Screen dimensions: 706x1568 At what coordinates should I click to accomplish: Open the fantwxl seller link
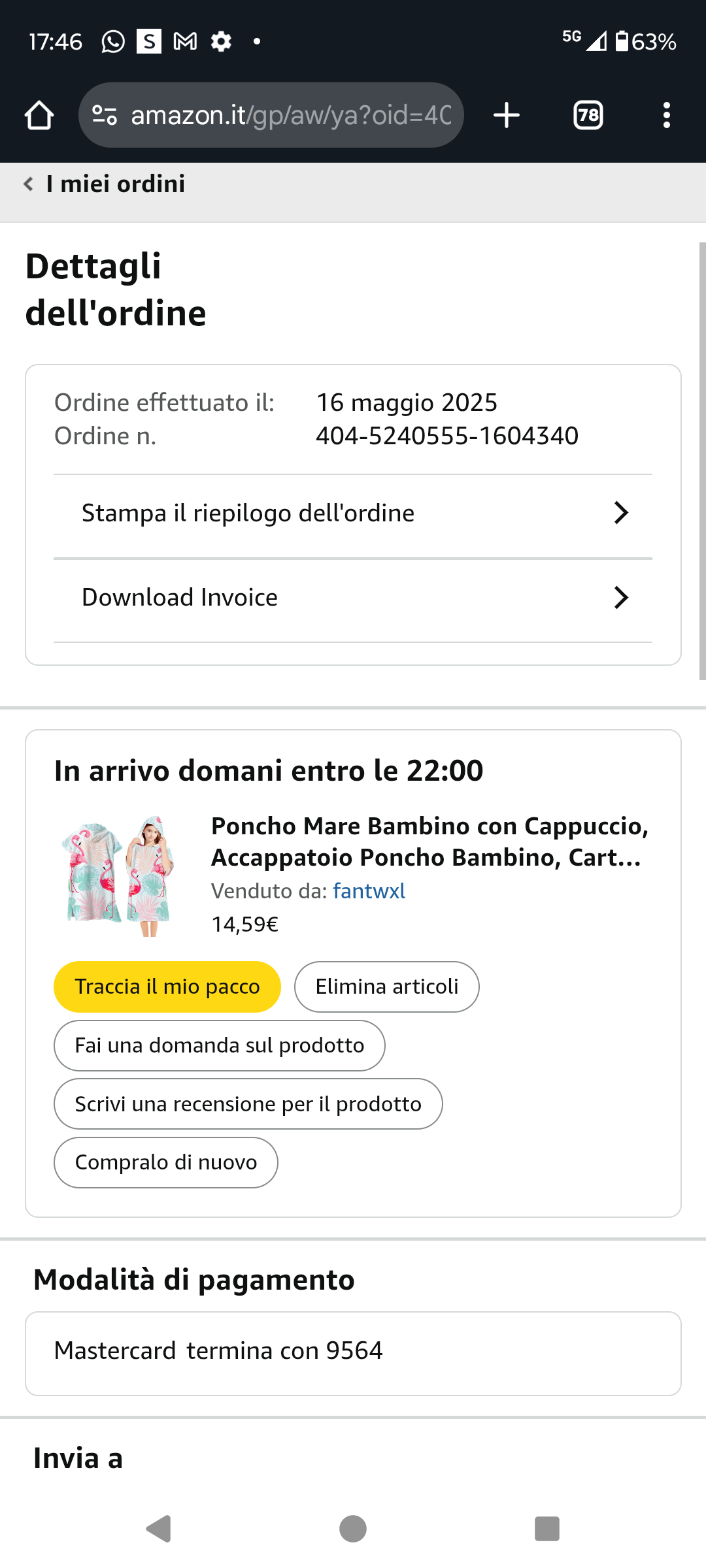tap(369, 891)
